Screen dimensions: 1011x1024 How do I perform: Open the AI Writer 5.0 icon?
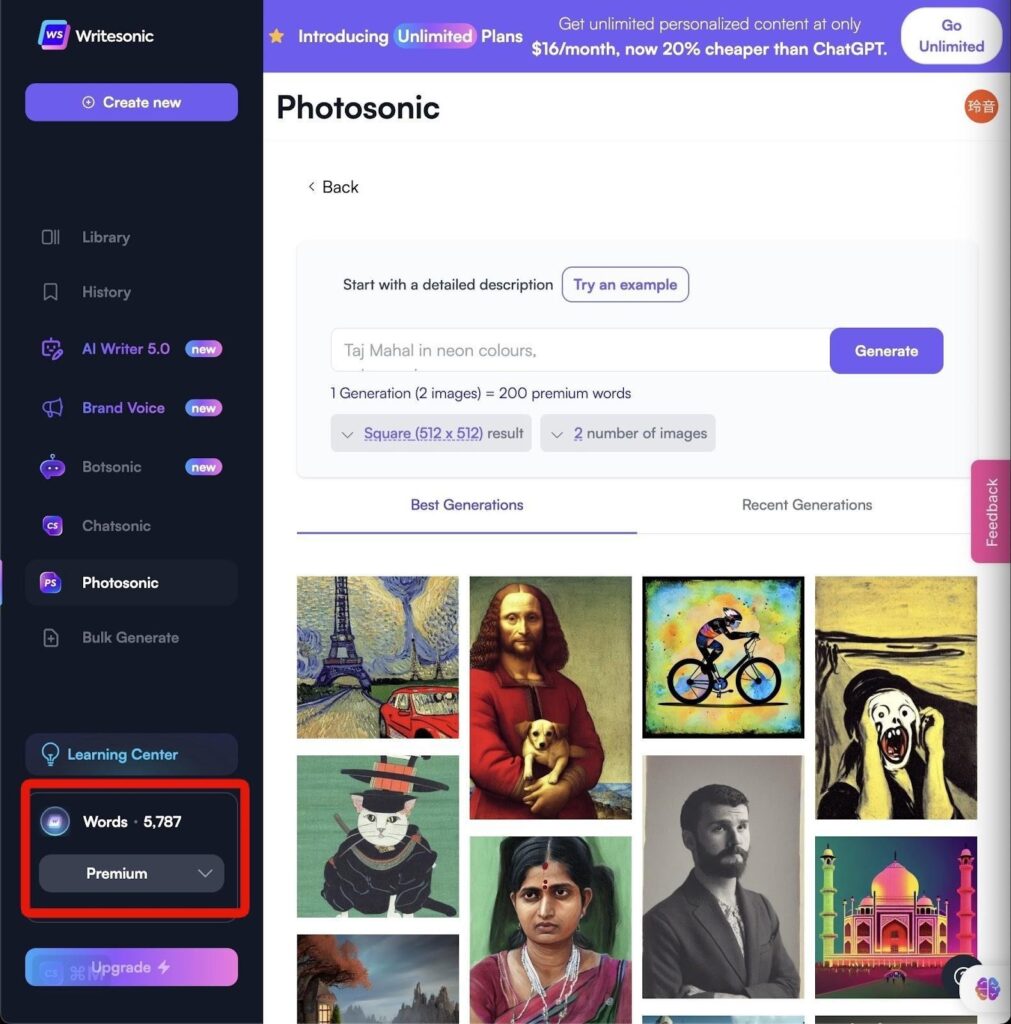pos(52,349)
